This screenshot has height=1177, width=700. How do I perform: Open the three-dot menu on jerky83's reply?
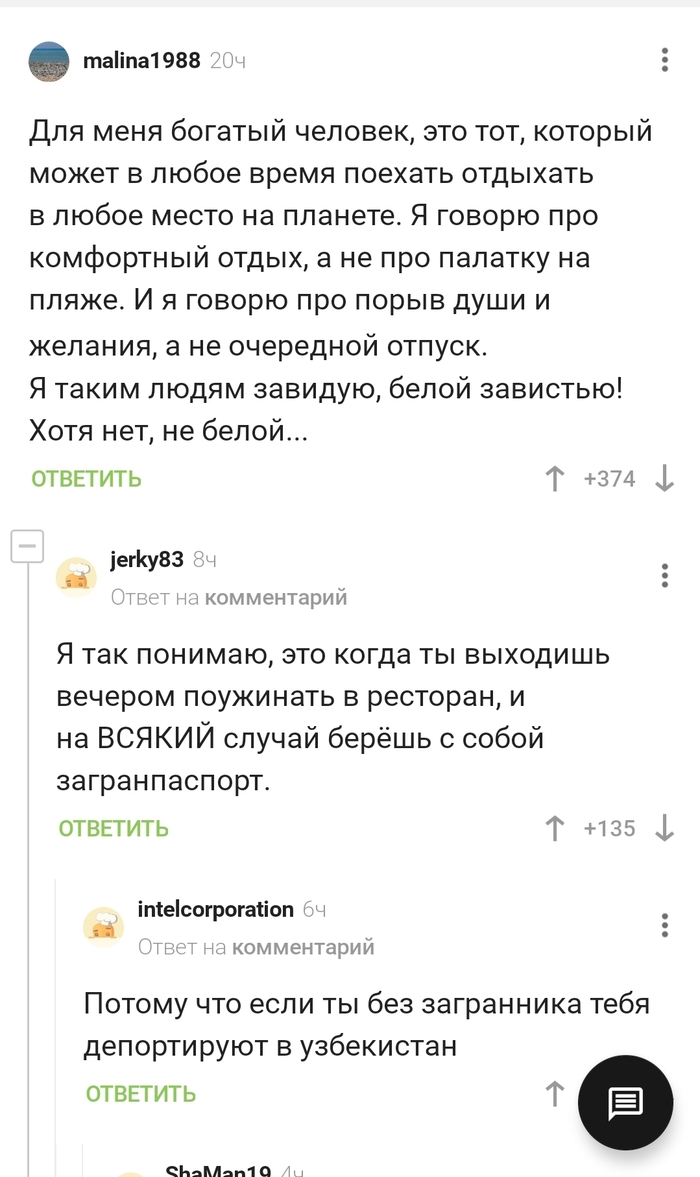(664, 577)
